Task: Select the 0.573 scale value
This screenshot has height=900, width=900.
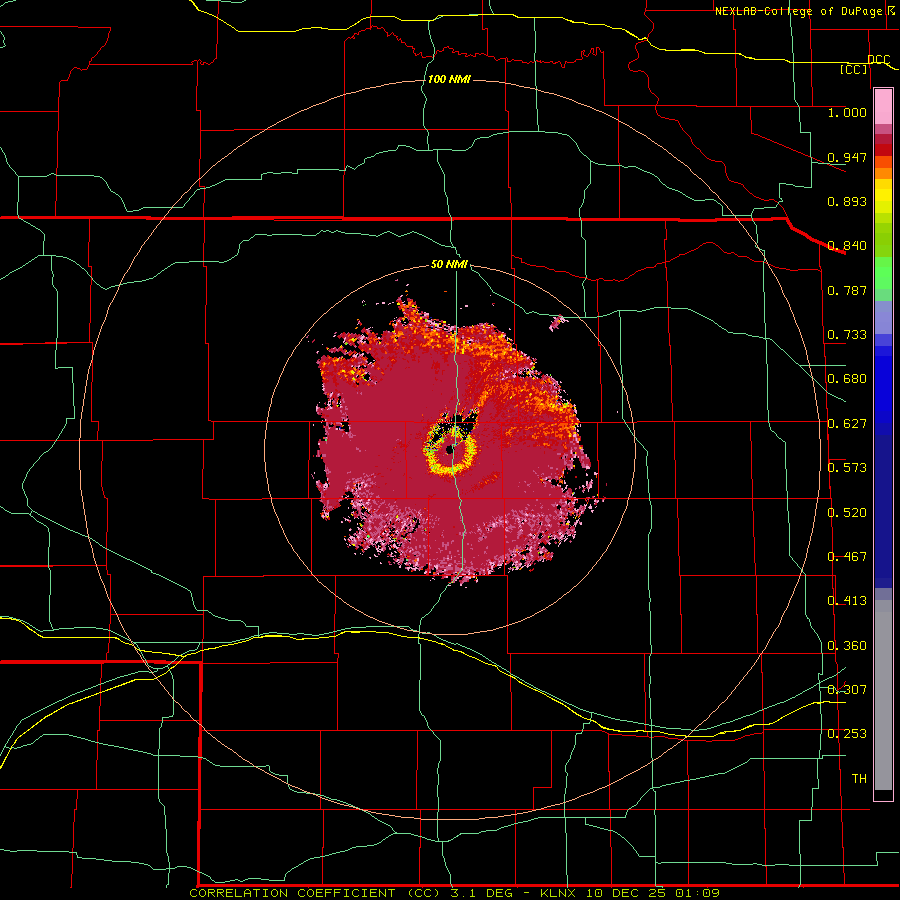Action: 847,468
